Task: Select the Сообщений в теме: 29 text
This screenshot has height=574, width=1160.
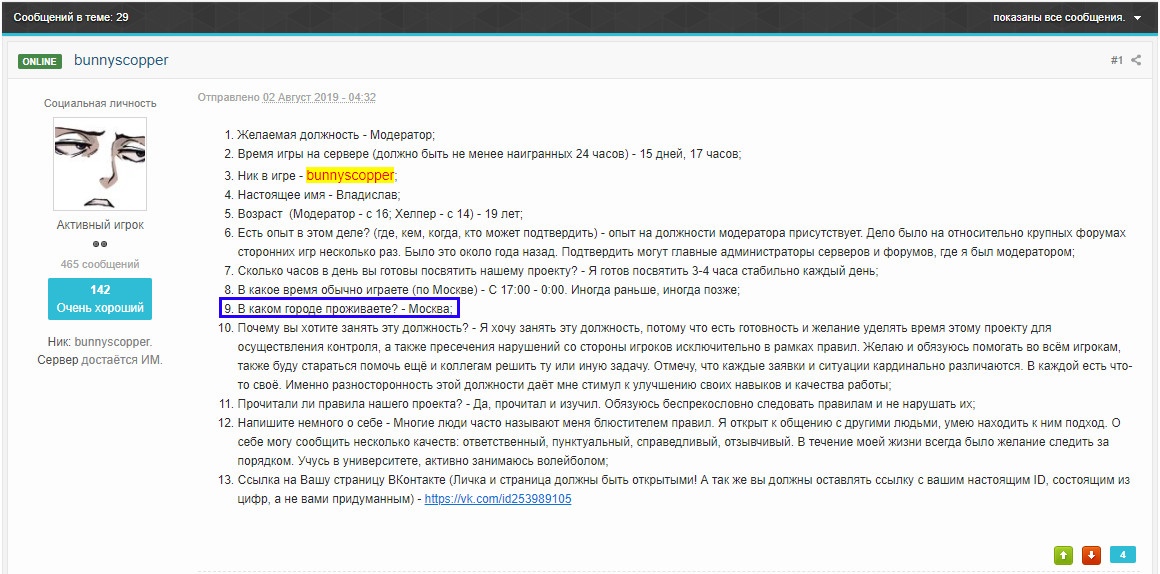Action: (72, 17)
